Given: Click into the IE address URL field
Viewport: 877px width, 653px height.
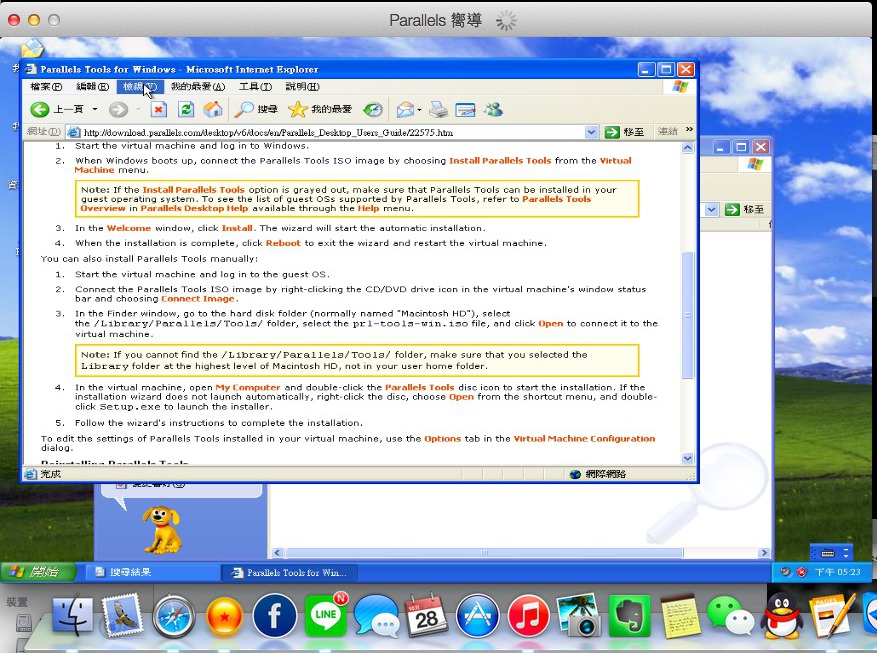Looking at the screenshot, I should pos(333,133).
